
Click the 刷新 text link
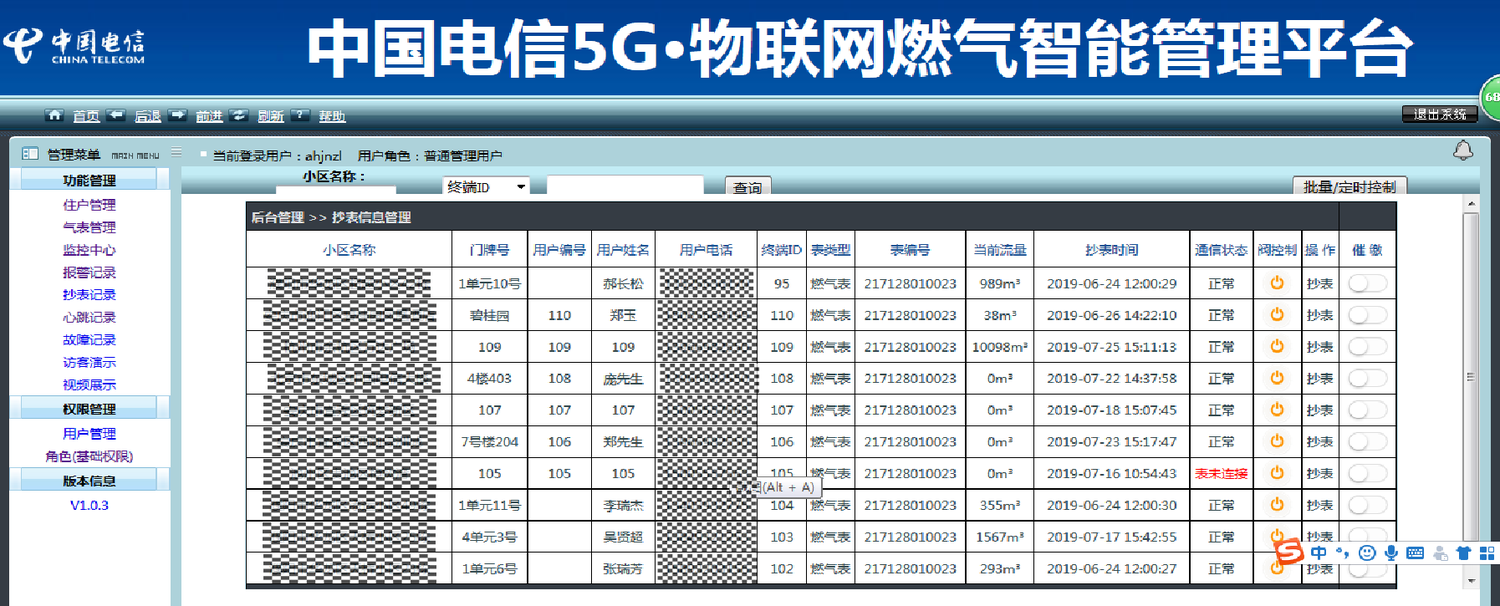pyautogui.click(x=271, y=116)
